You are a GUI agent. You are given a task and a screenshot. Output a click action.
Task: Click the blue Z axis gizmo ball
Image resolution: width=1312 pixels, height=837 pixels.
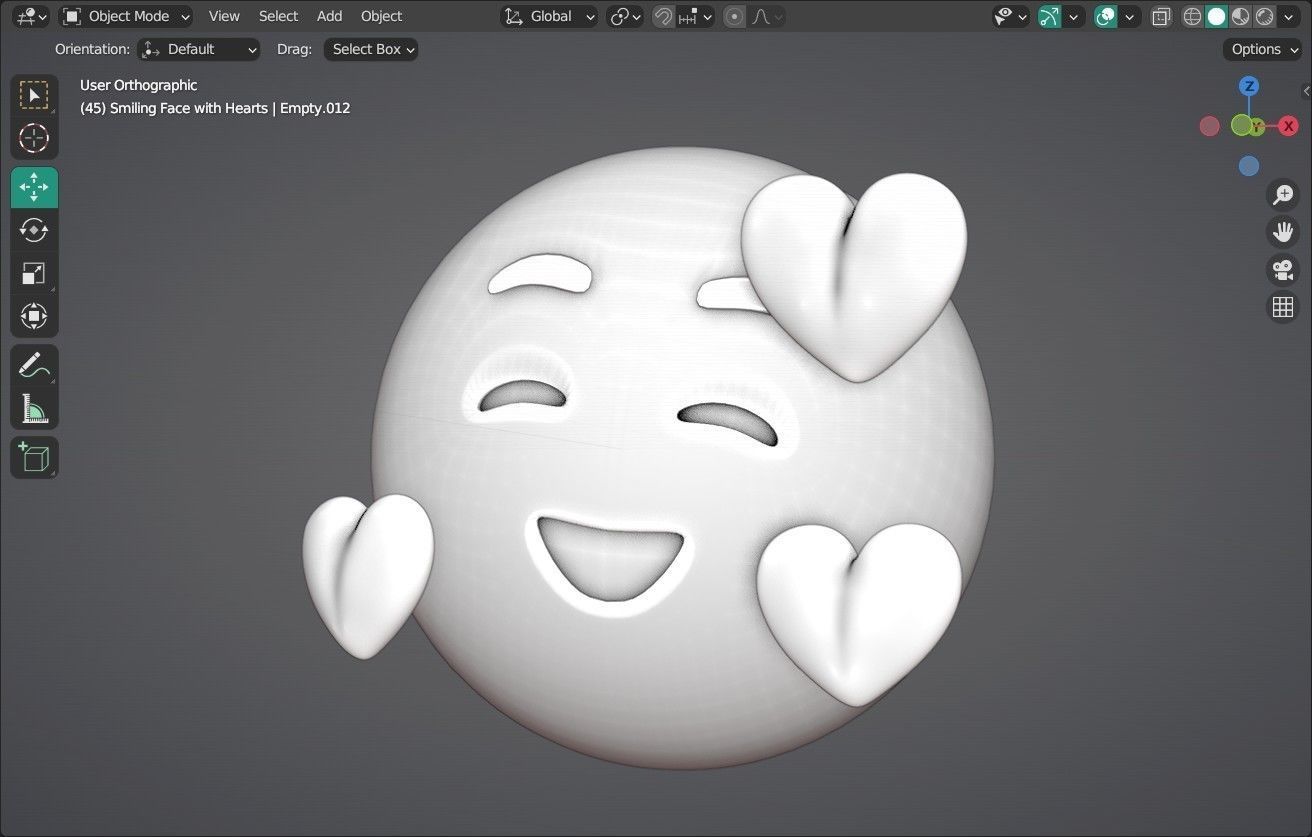tap(1249, 86)
